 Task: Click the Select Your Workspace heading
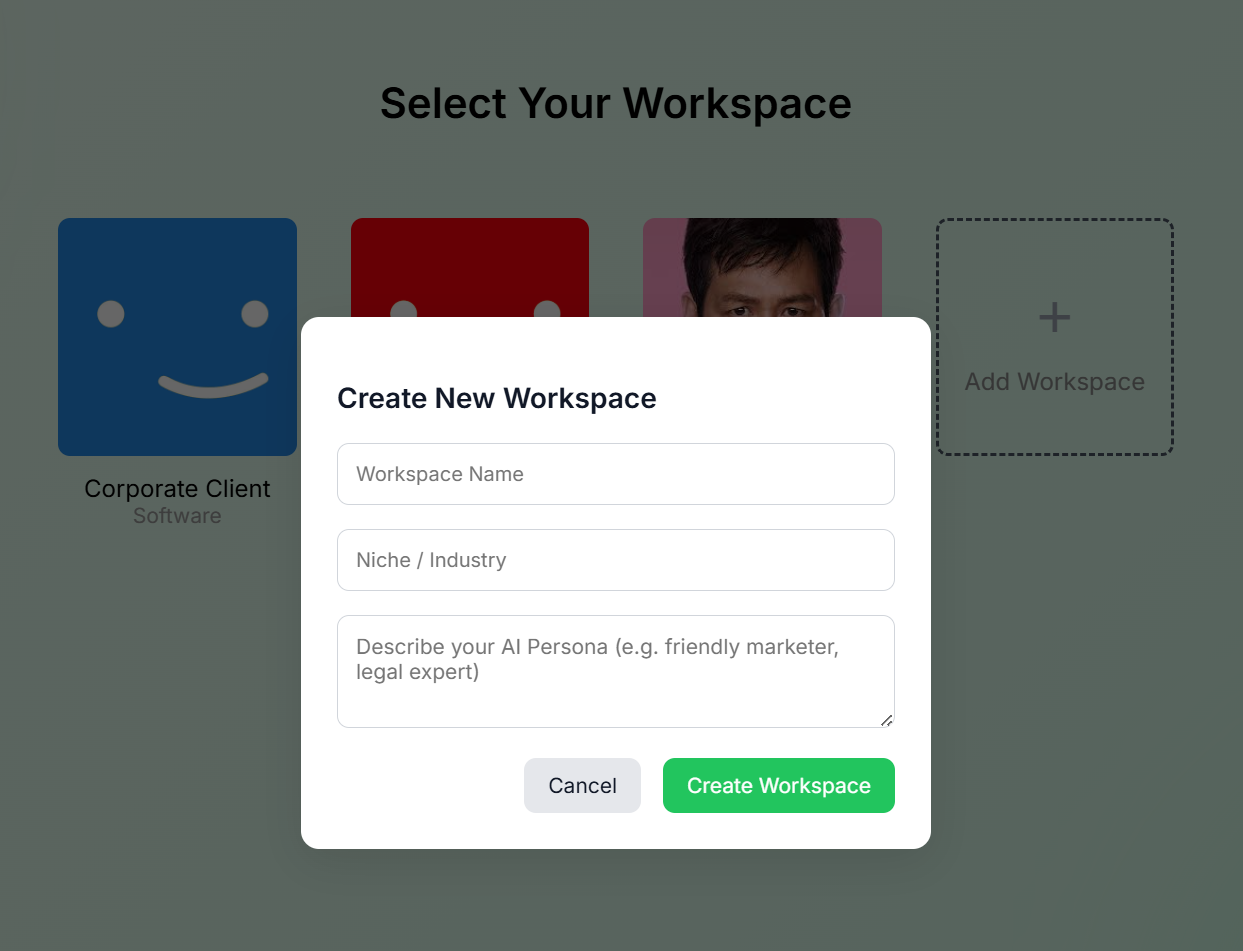point(616,102)
